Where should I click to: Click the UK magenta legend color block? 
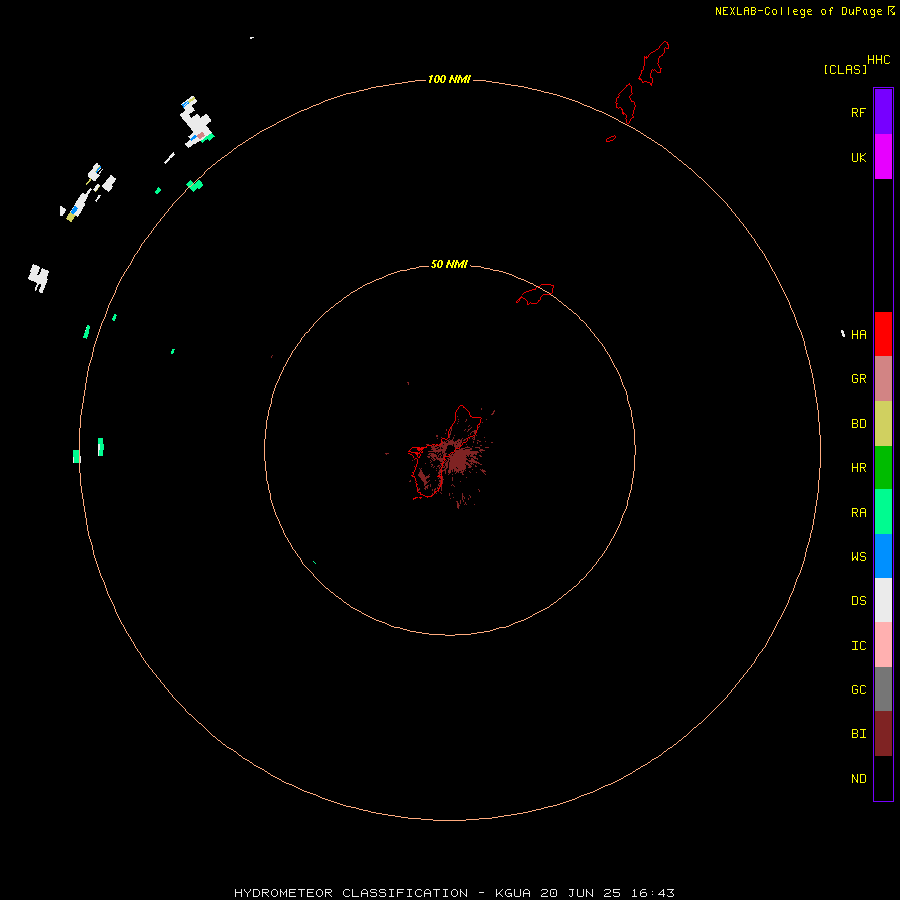click(883, 157)
